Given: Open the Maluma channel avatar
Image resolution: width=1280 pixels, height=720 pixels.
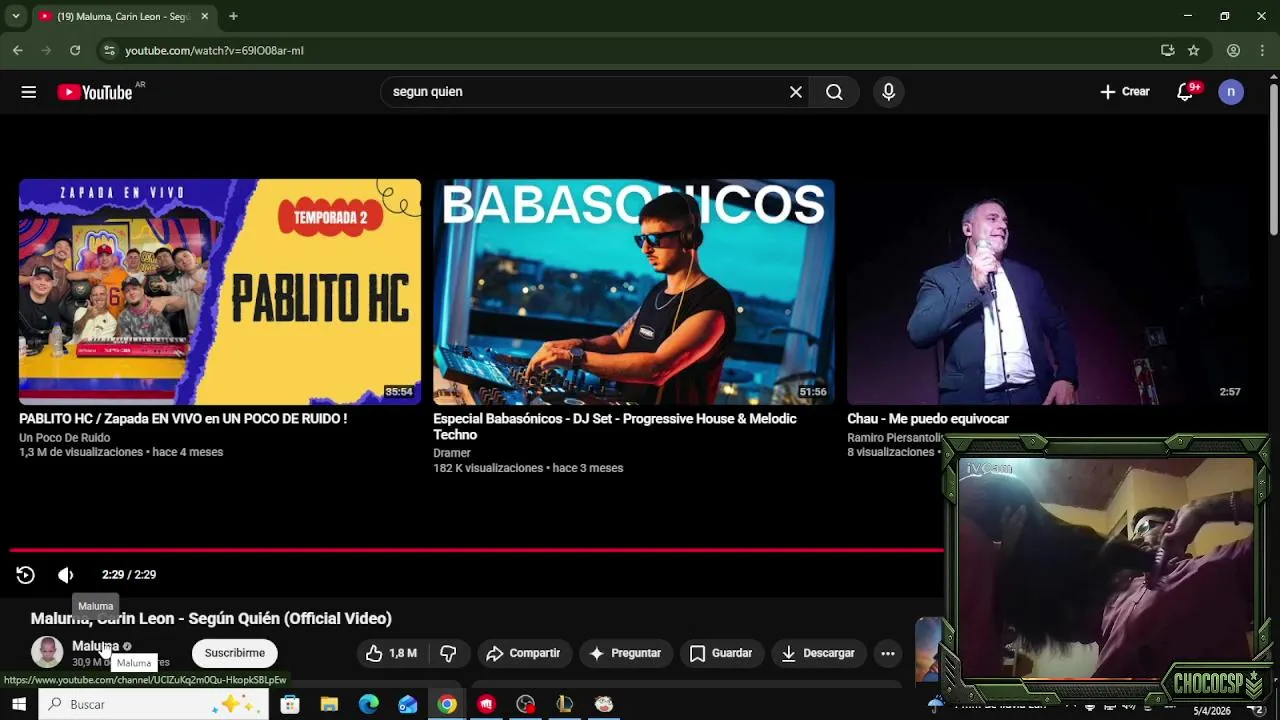Looking at the screenshot, I should click(x=47, y=652).
